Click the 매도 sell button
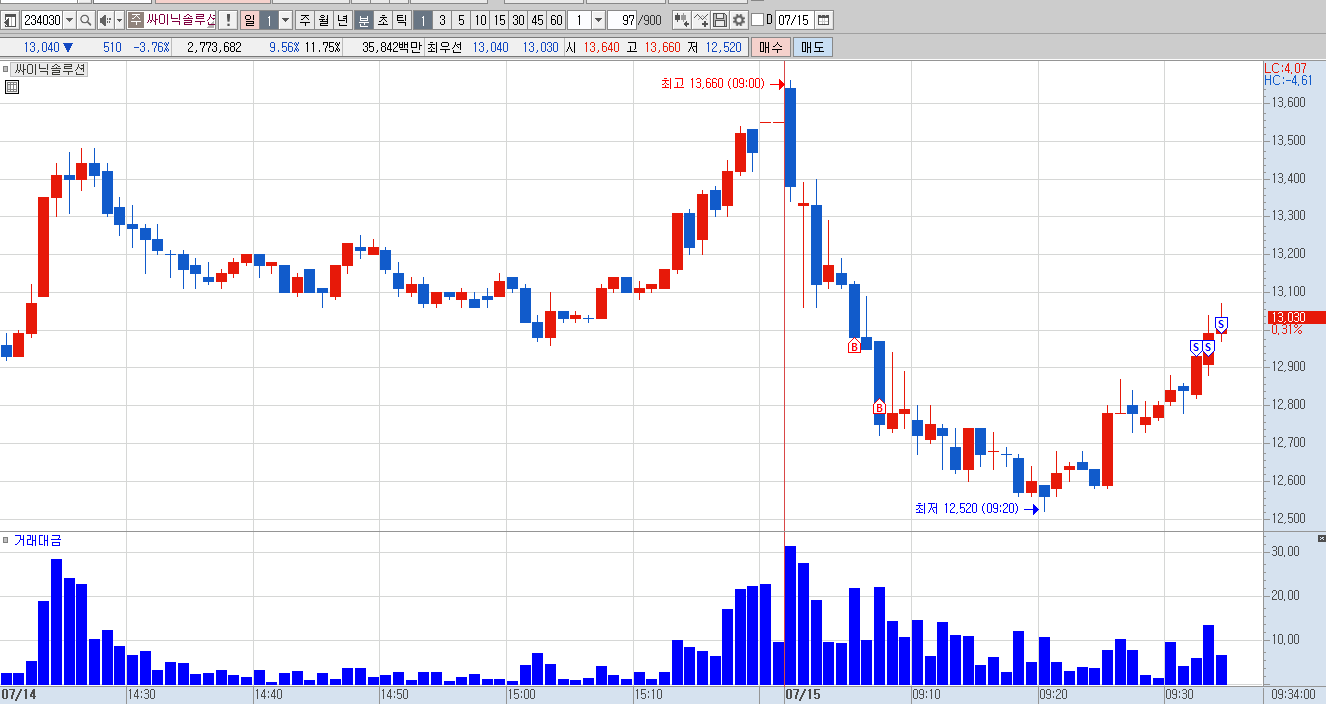This screenshot has width=1326, height=704. point(812,47)
